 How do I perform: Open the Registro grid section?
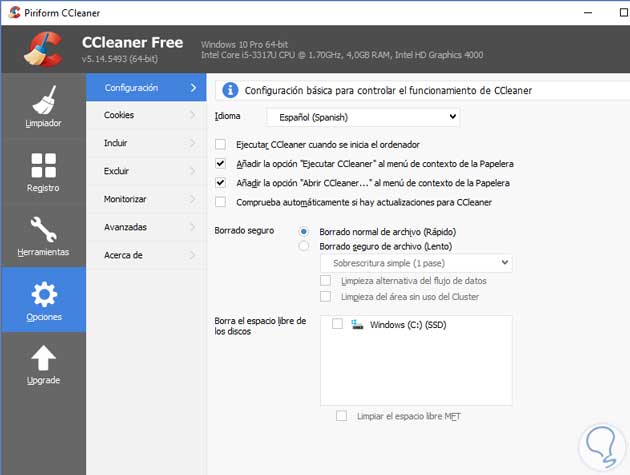pyautogui.click(x=43, y=171)
